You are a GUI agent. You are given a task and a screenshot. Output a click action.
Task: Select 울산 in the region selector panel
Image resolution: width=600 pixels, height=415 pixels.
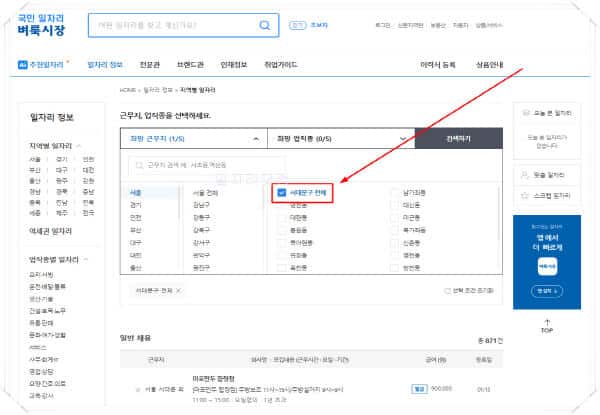click(135, 268)
